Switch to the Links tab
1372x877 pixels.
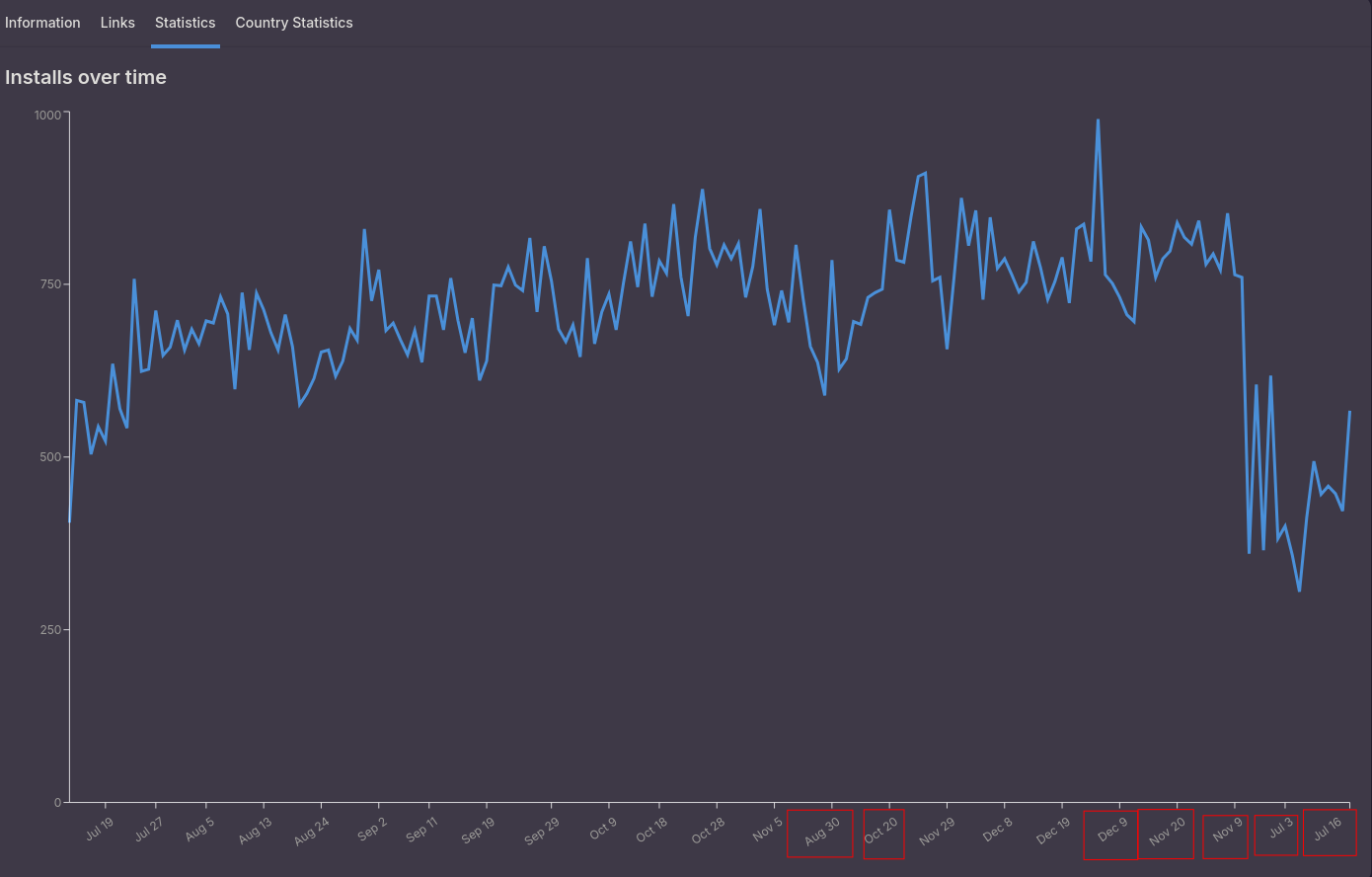click(x=117, y=23)
